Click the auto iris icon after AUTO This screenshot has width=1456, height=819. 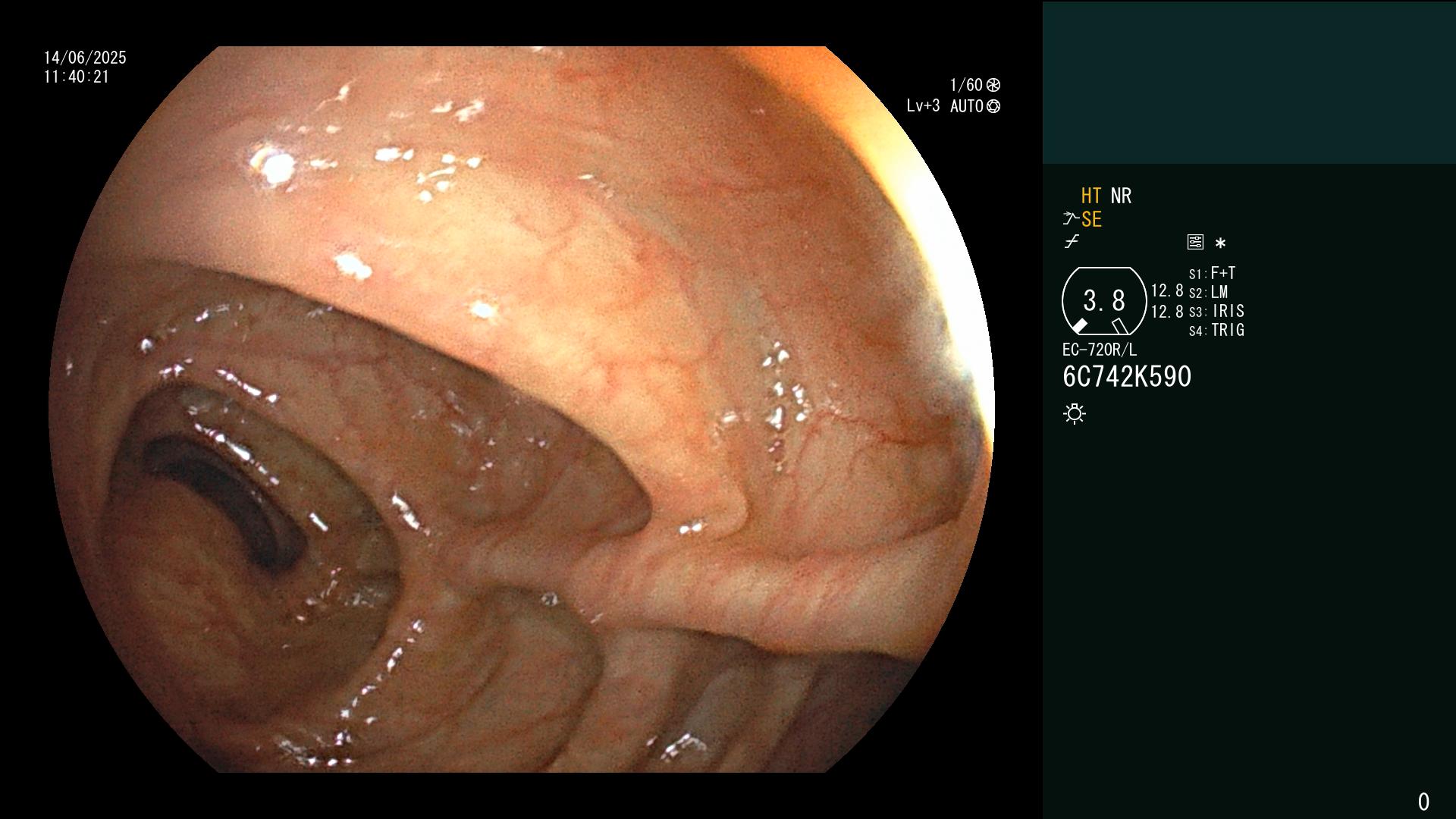(x=993, y=106)
